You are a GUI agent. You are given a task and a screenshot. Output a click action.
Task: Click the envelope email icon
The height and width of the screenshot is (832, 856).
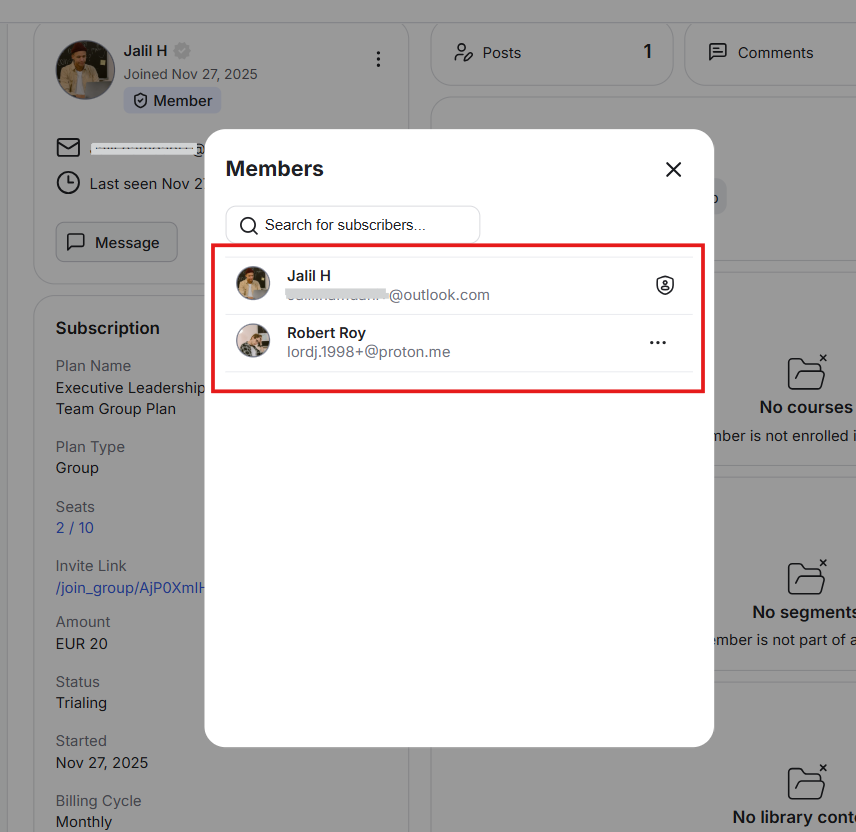(68, 147)
